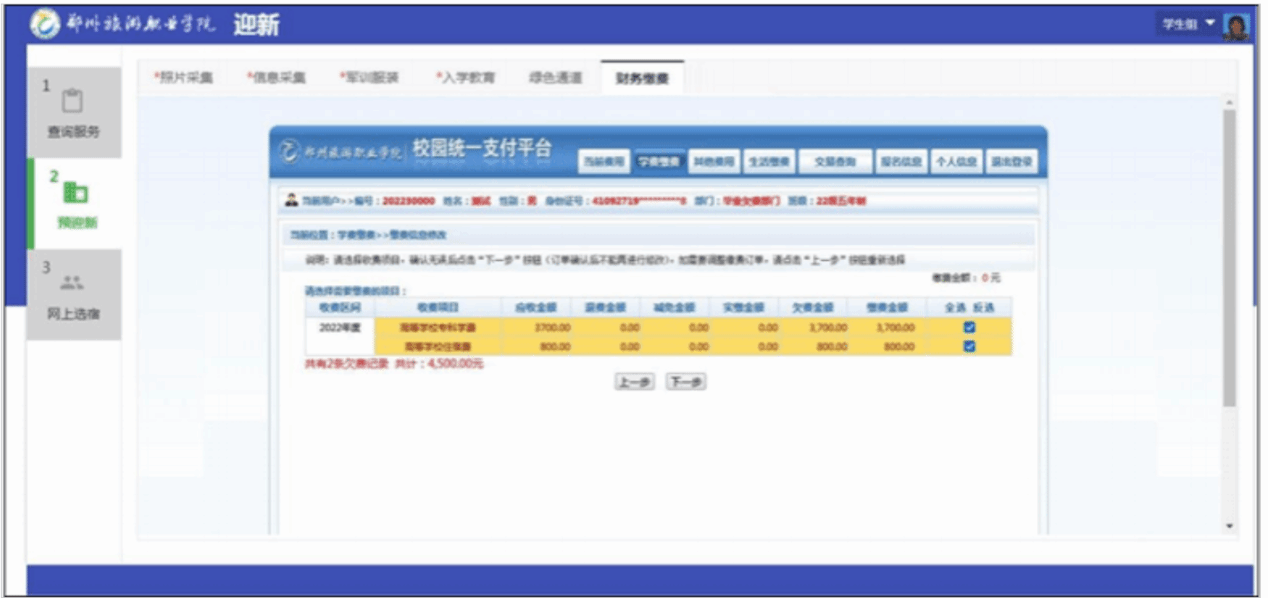
Task: Click the 校园统一支付平台 logo emblem
Action: pos(290,153)
